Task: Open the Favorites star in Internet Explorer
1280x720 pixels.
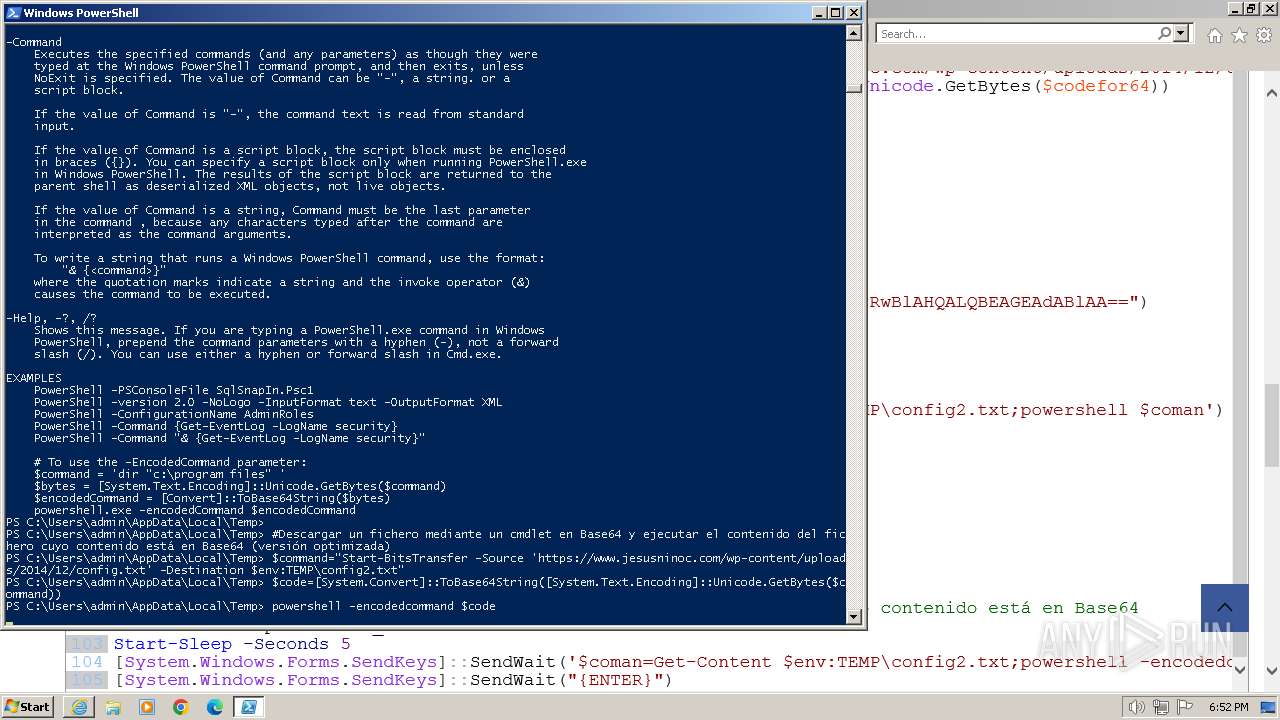Action: [x=1239, y=35]
